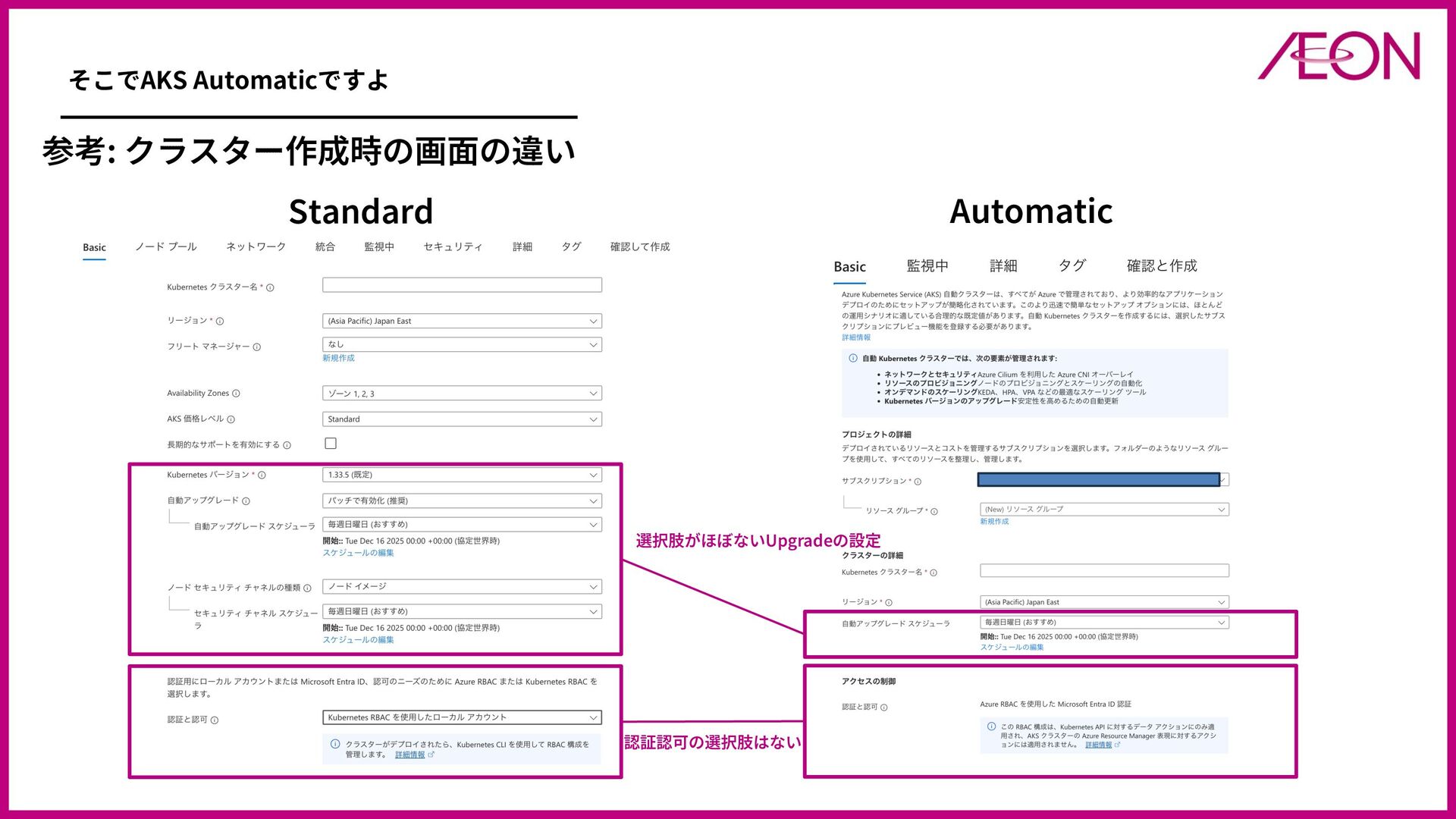Open Kubernetes RBAC ローカル アカウント dropdown
This screenshot has width=1456, height=819.
tap(462, 717)
